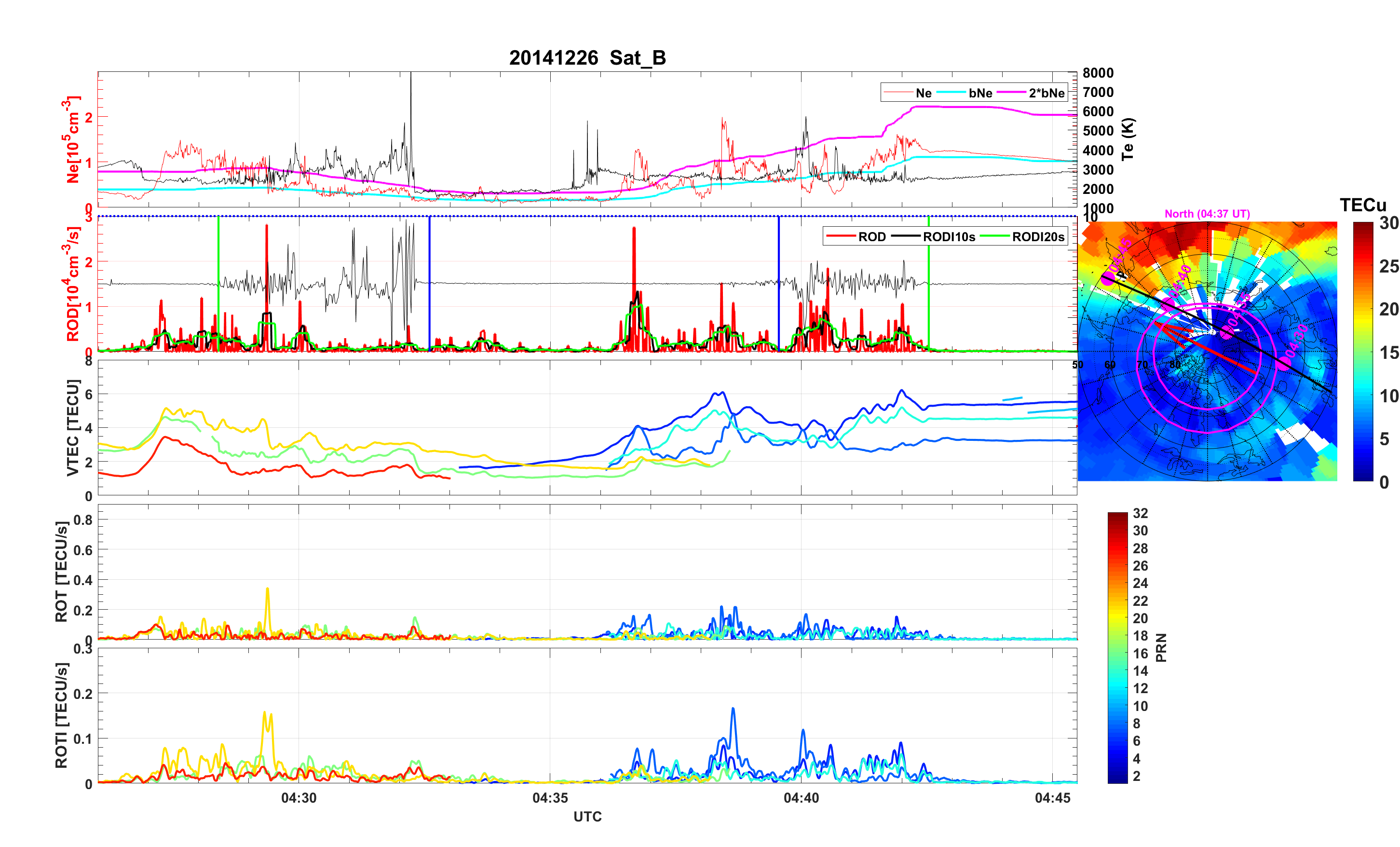Click the '04:45' time tick label

coord(1052,798)
